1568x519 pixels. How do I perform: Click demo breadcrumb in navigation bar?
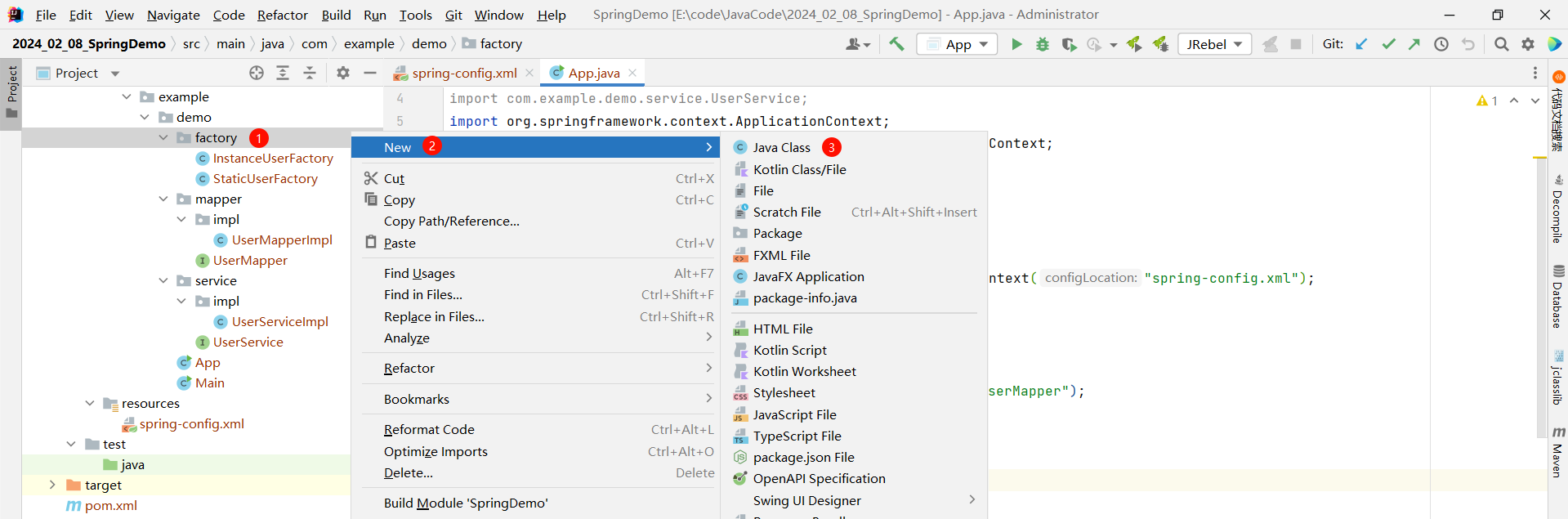429,44
